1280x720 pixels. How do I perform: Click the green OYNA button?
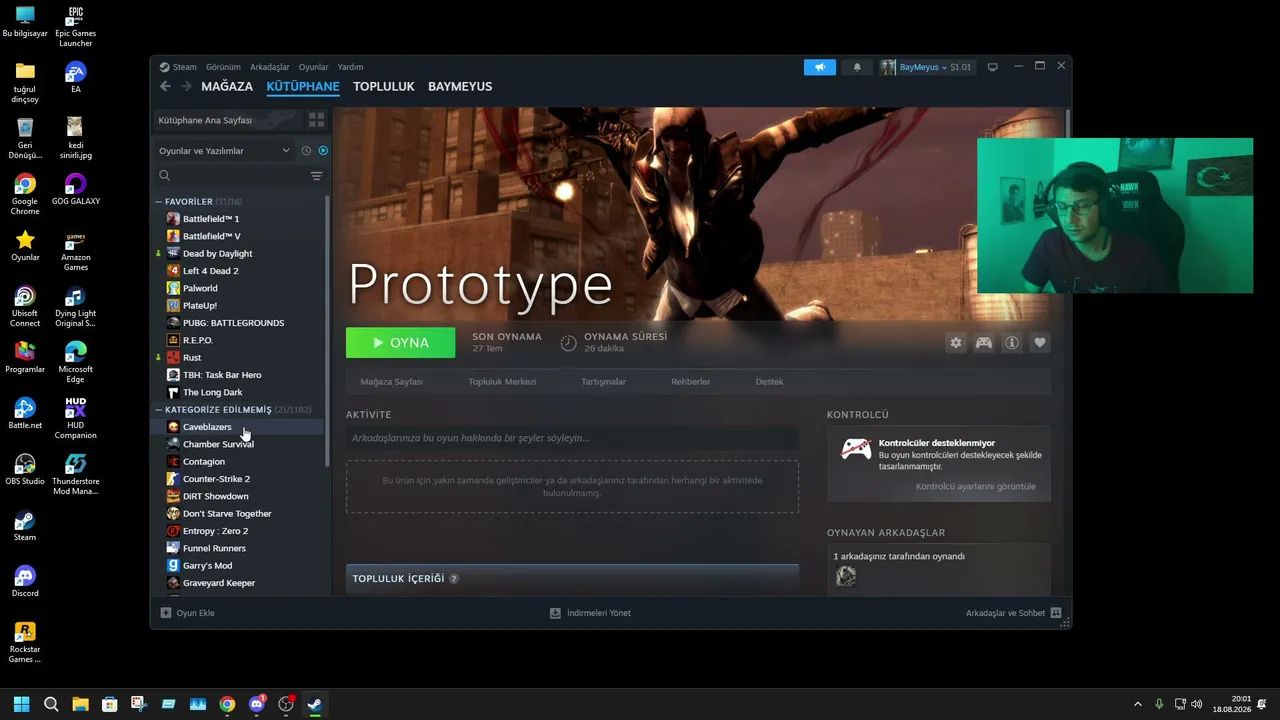400,342
